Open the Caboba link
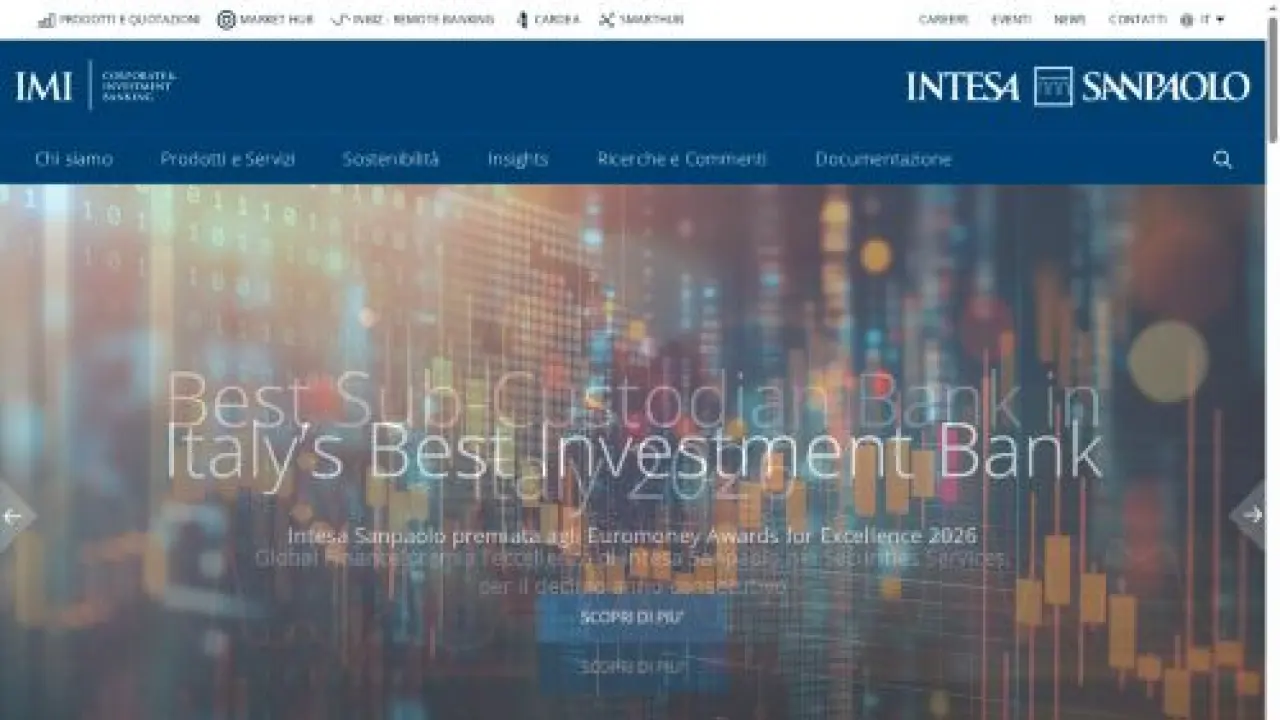The image size is (1280, 720). pyautogui.click(x=557, y=19)
